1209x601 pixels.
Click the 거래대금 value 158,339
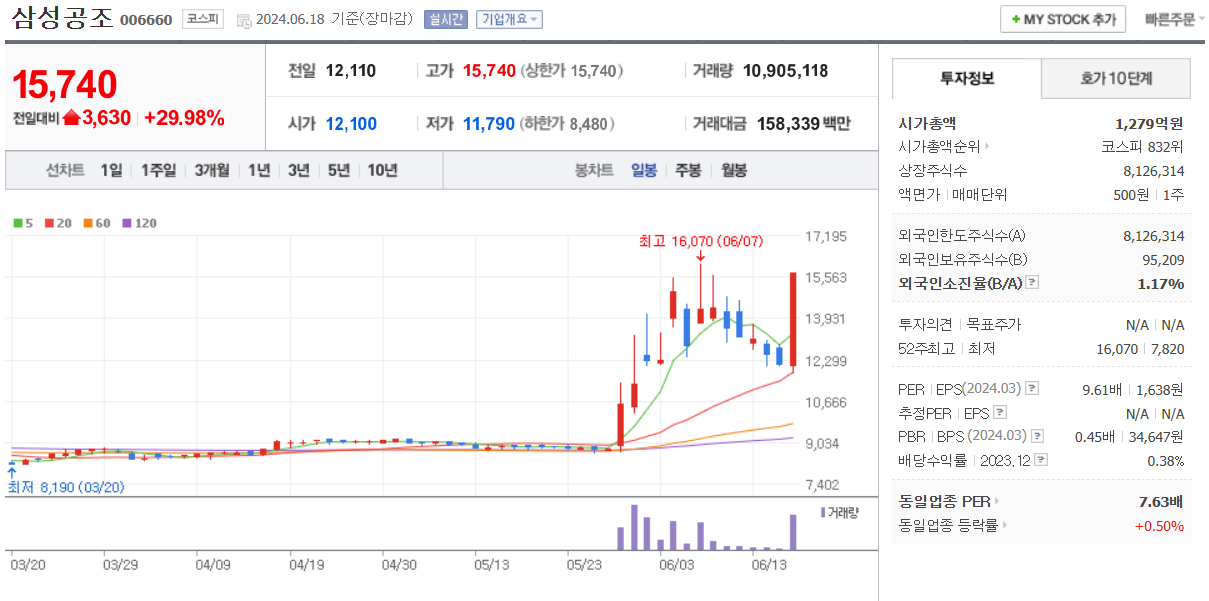pyautogui.click(x=788, y=124)
